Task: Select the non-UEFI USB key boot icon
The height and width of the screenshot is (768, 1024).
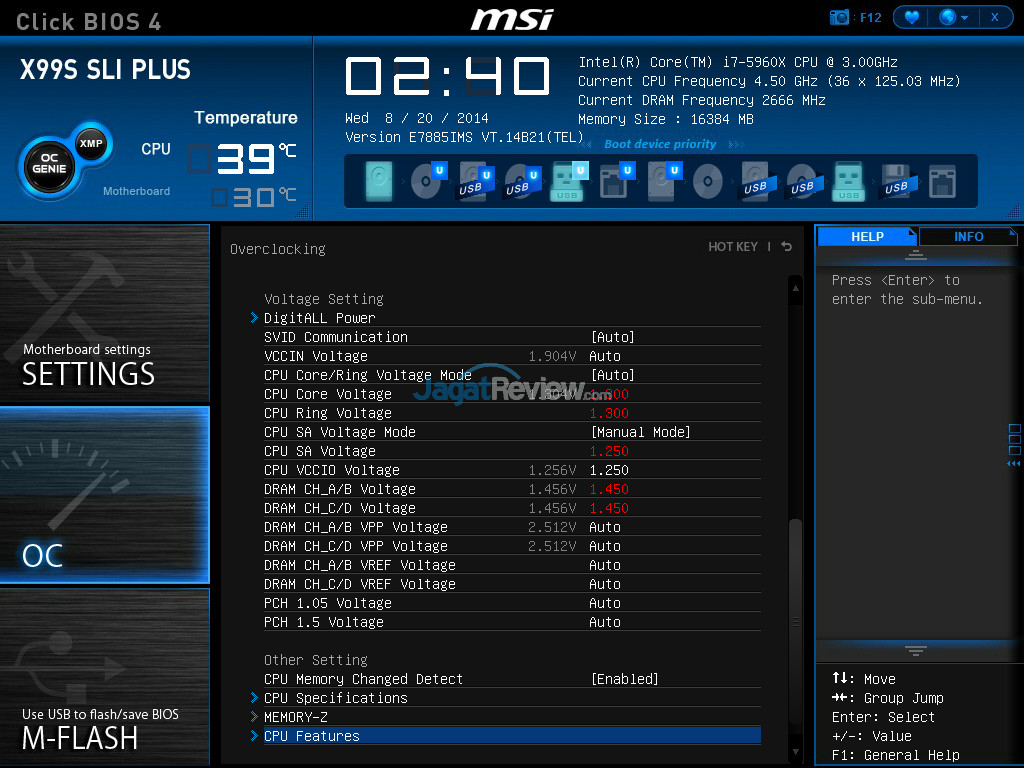Action: tap(848, 181)
